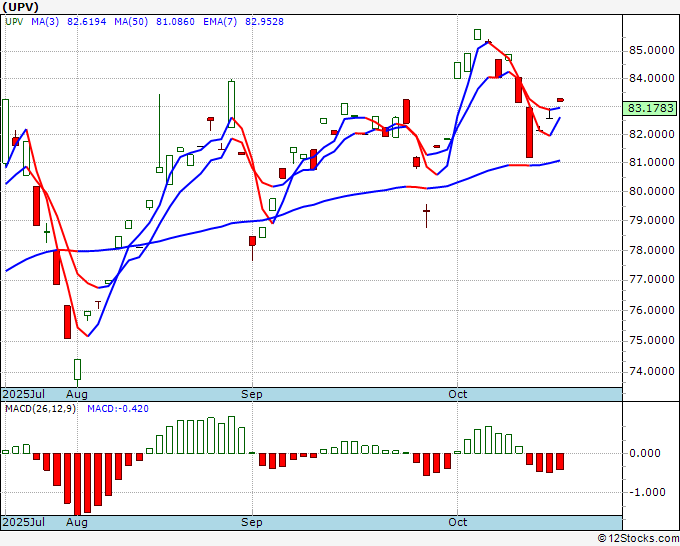Click the lowest green candle near 74
The height and width of the screenshot is (546, 680).
tap(78, 372)
